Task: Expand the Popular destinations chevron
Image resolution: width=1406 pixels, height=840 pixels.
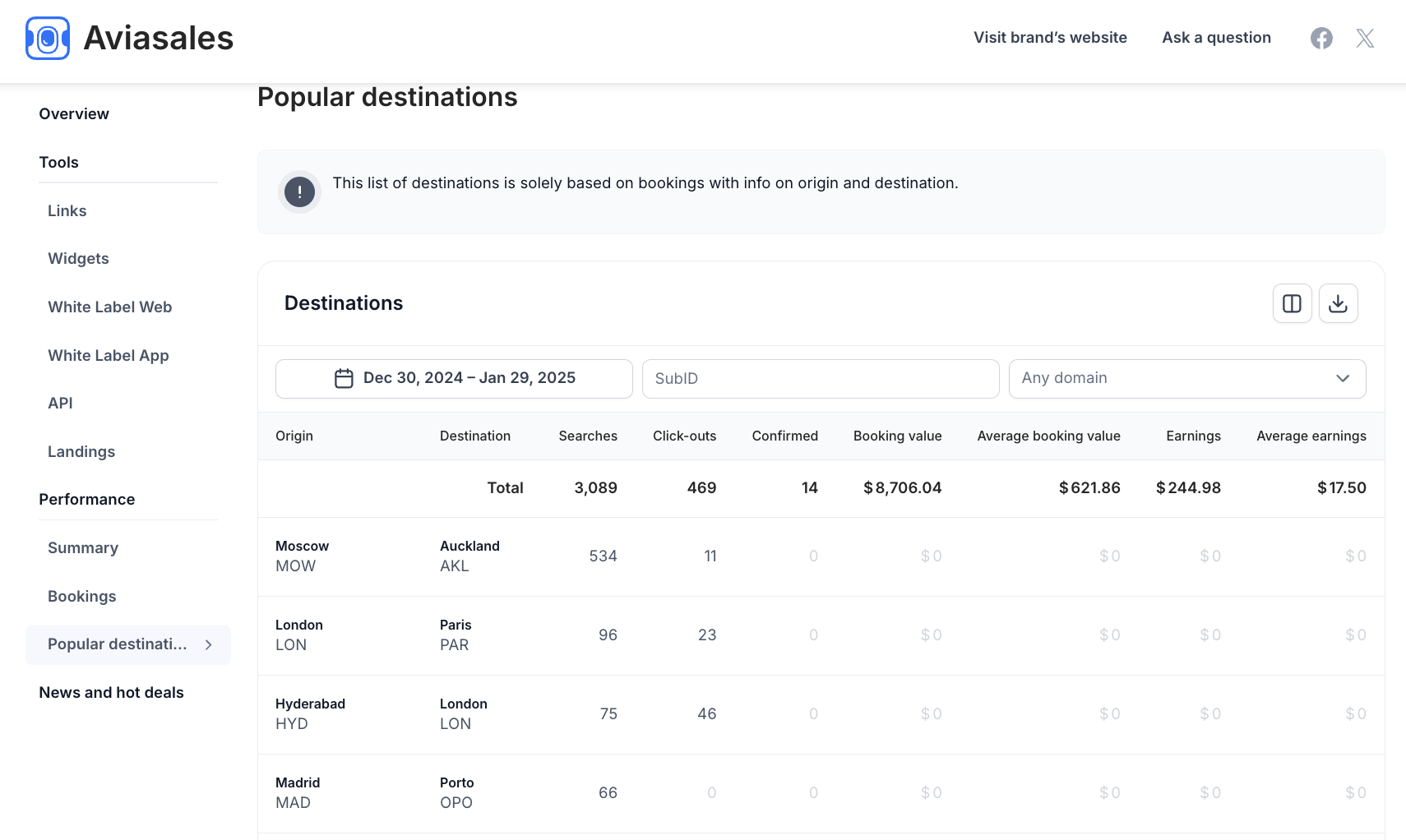Action: point(209,645)
